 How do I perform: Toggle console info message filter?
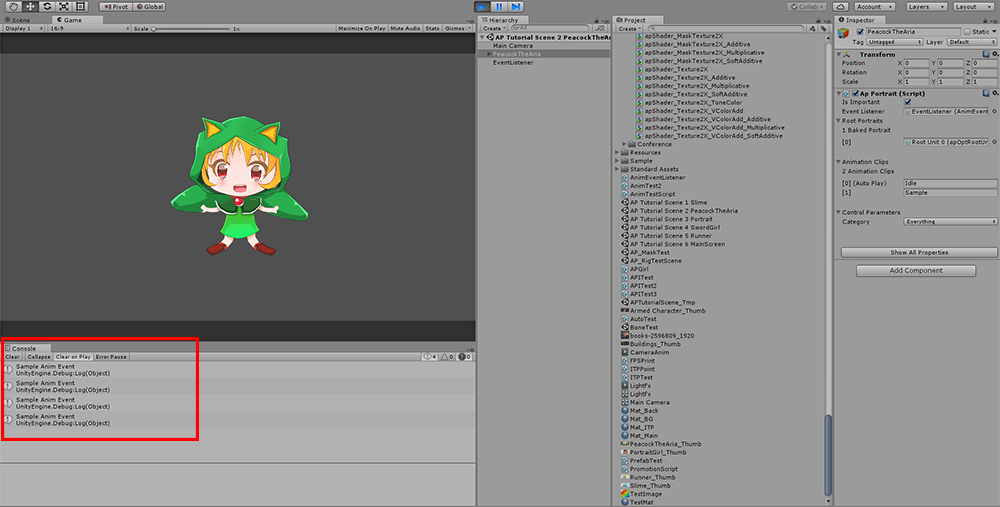coord(430,356)
